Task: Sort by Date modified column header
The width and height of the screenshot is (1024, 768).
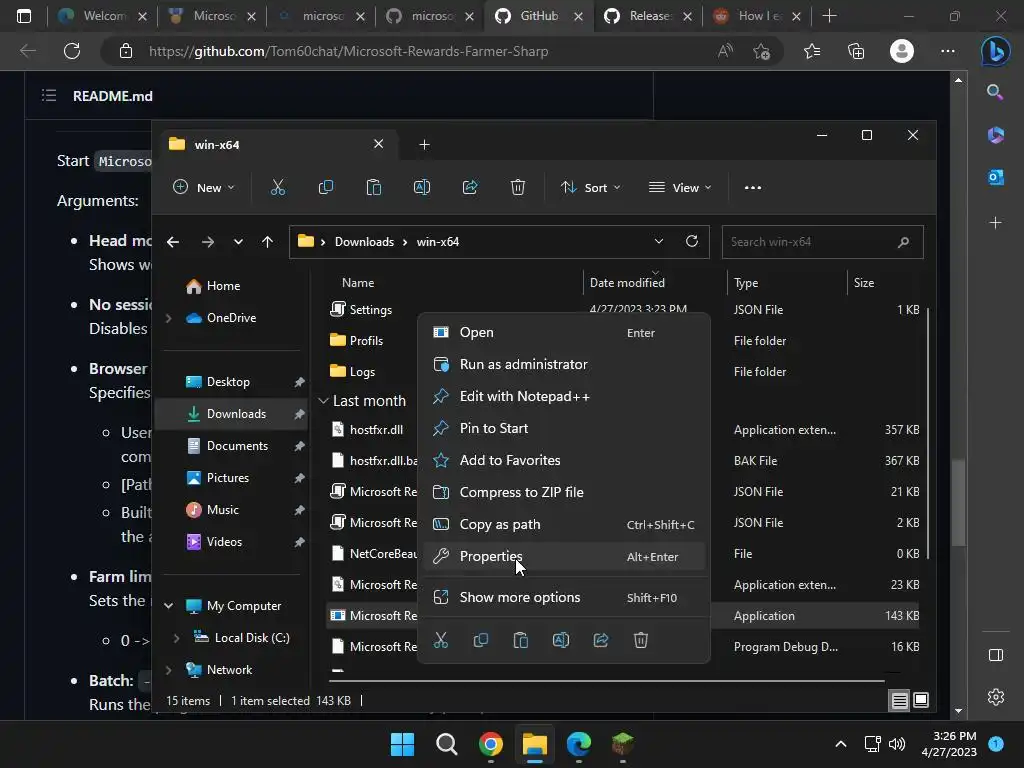Action: pyautogui.click(x=627, y=283)
